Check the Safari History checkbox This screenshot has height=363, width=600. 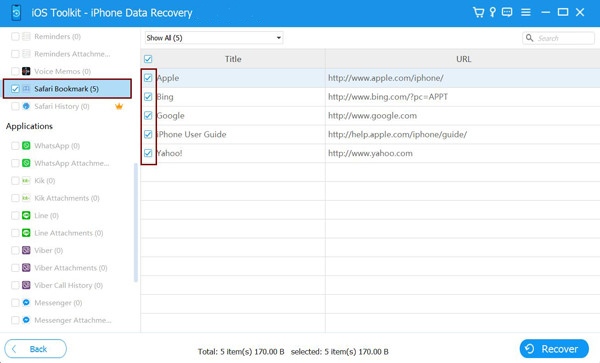15,106
